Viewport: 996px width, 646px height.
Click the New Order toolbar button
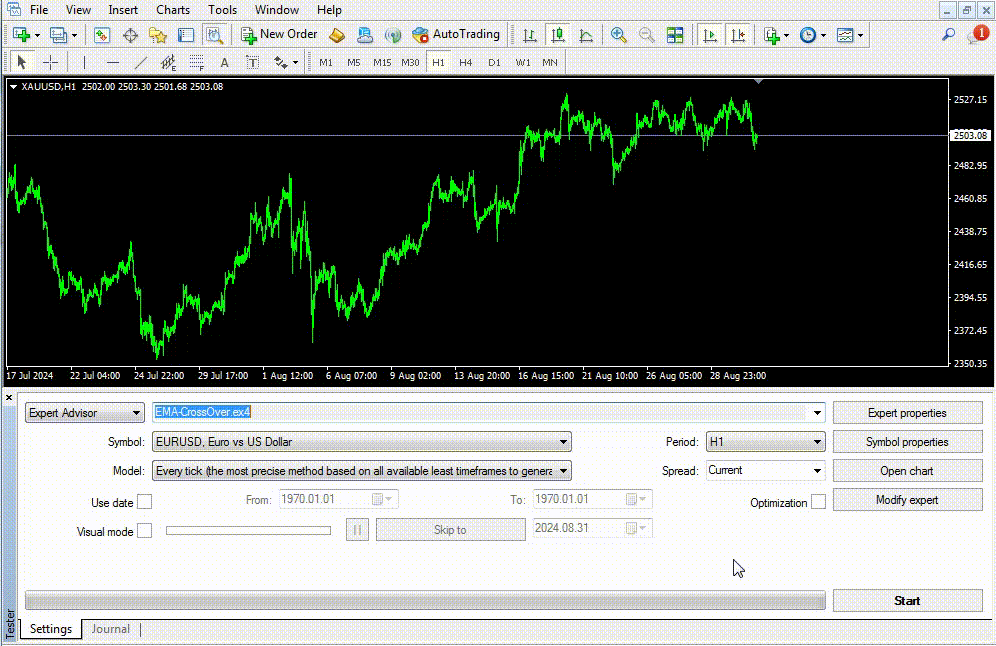pyautogui.click(x=279, y=35)
